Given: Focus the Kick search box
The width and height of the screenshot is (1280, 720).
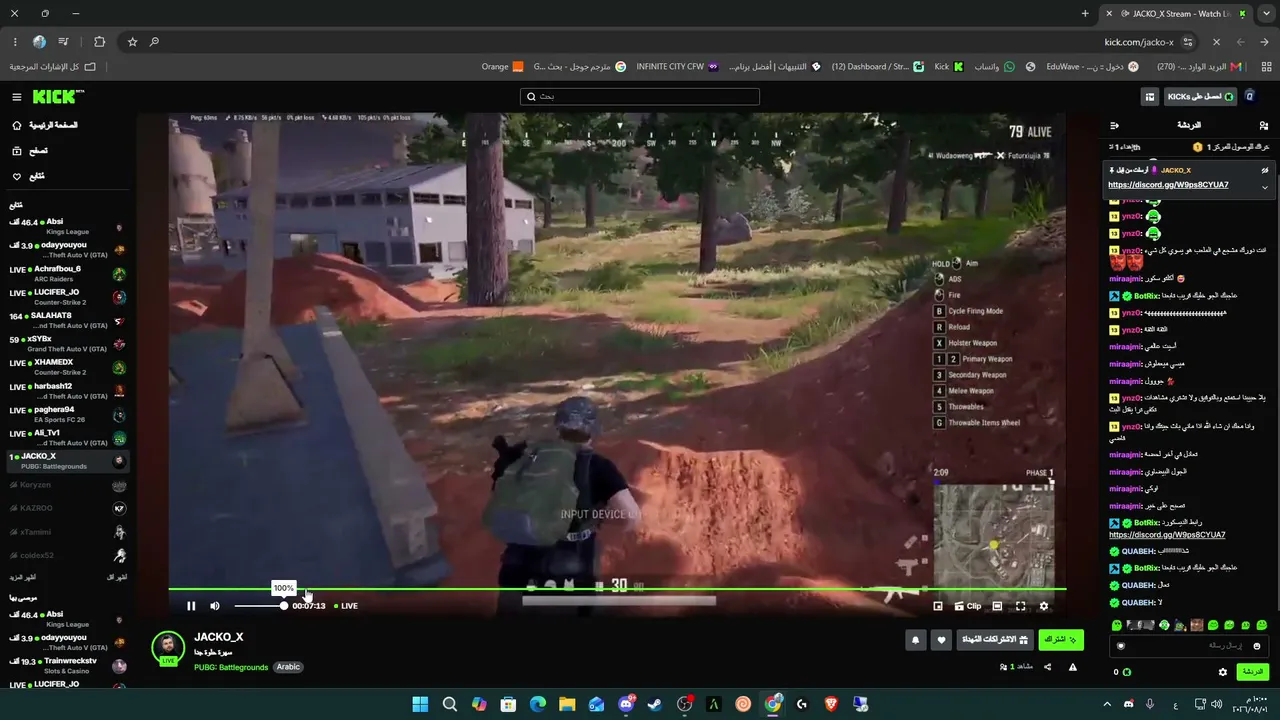Looking at the screenshot, I should coord(640,97).
